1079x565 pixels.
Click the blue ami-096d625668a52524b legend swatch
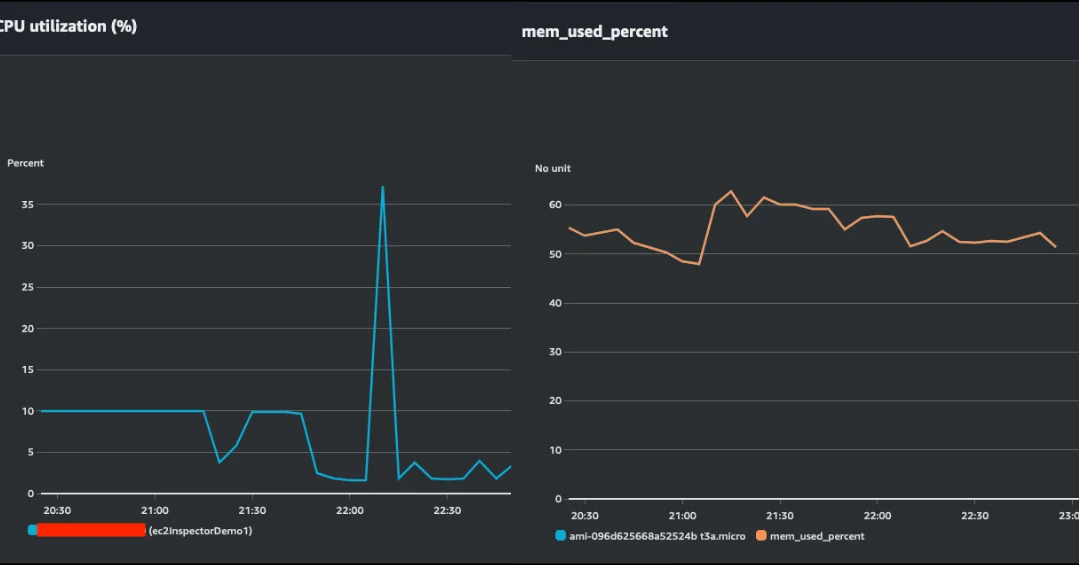(560, 535)
